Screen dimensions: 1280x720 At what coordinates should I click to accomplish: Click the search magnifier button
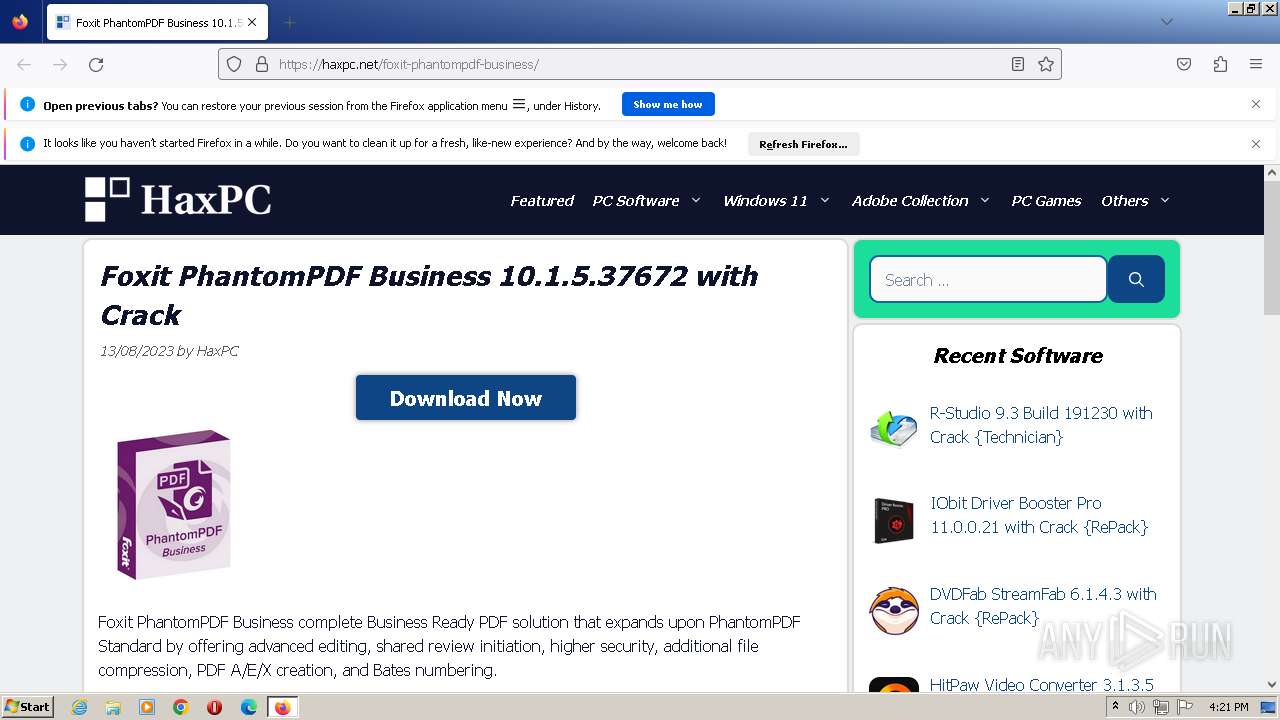pyautogui.click(x=1136, y=279)
